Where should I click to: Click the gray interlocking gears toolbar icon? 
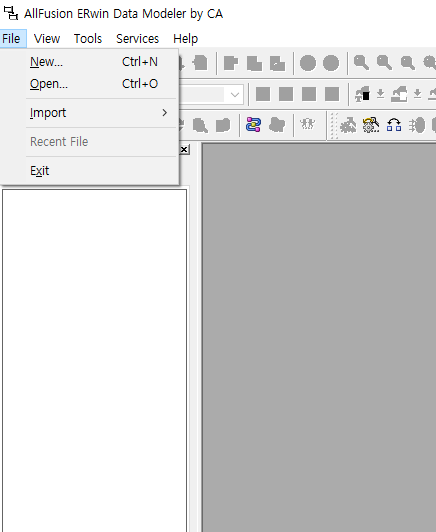point(348,125)
